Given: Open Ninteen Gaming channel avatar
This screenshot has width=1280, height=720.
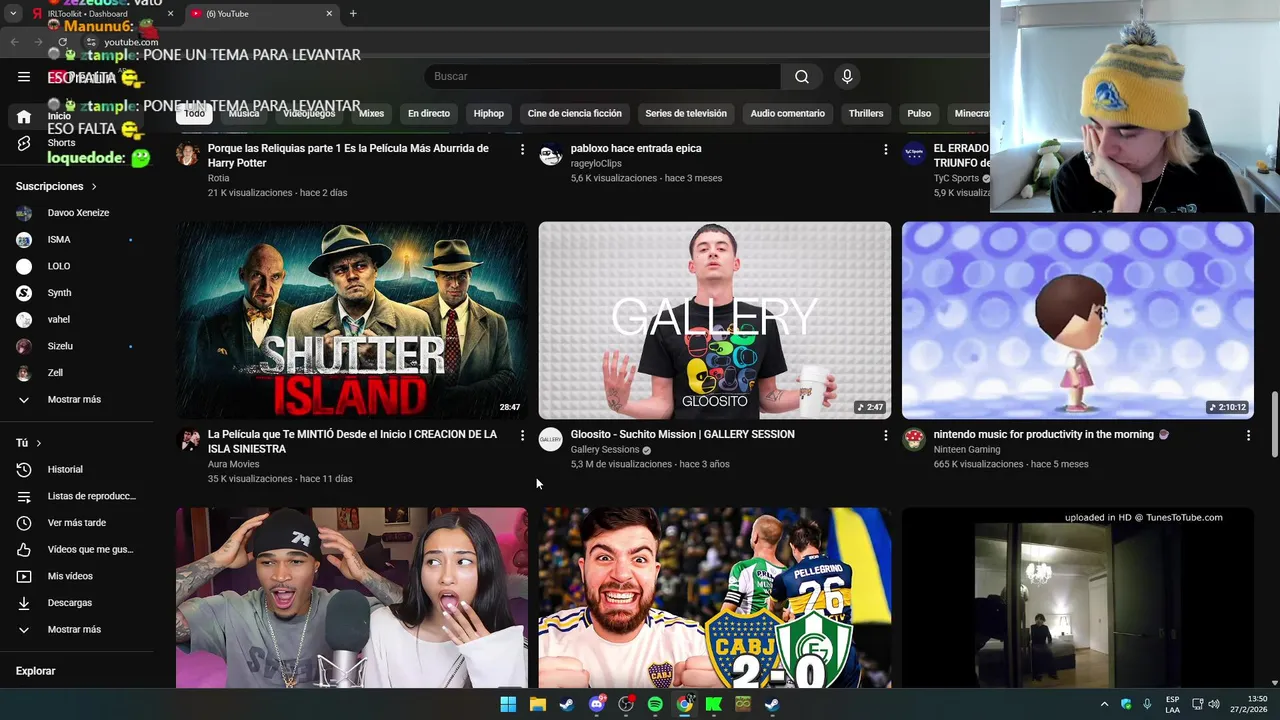Looking at the screenshot, I should [914, 440].
